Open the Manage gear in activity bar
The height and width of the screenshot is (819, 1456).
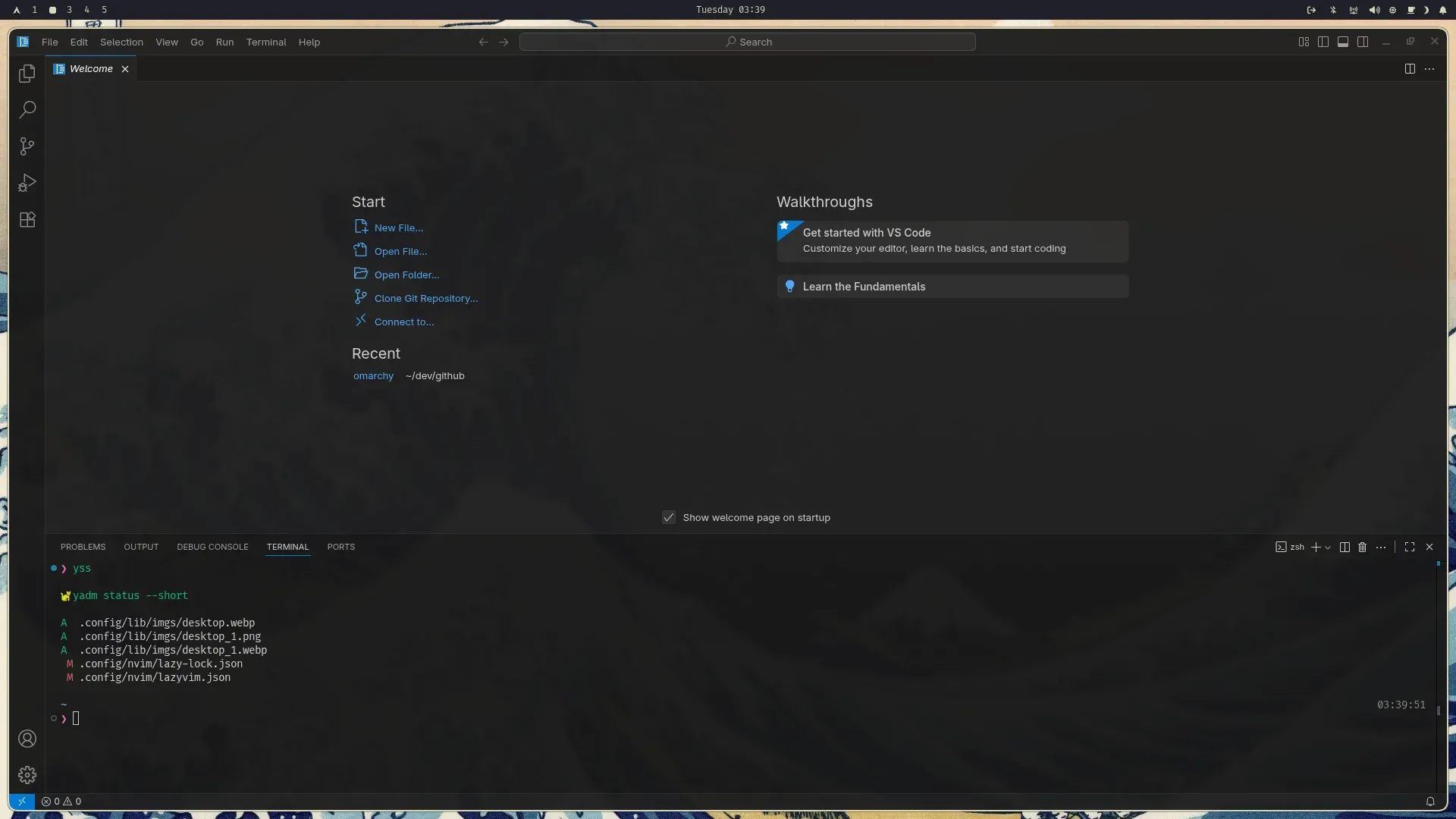(x=27, y=775)
